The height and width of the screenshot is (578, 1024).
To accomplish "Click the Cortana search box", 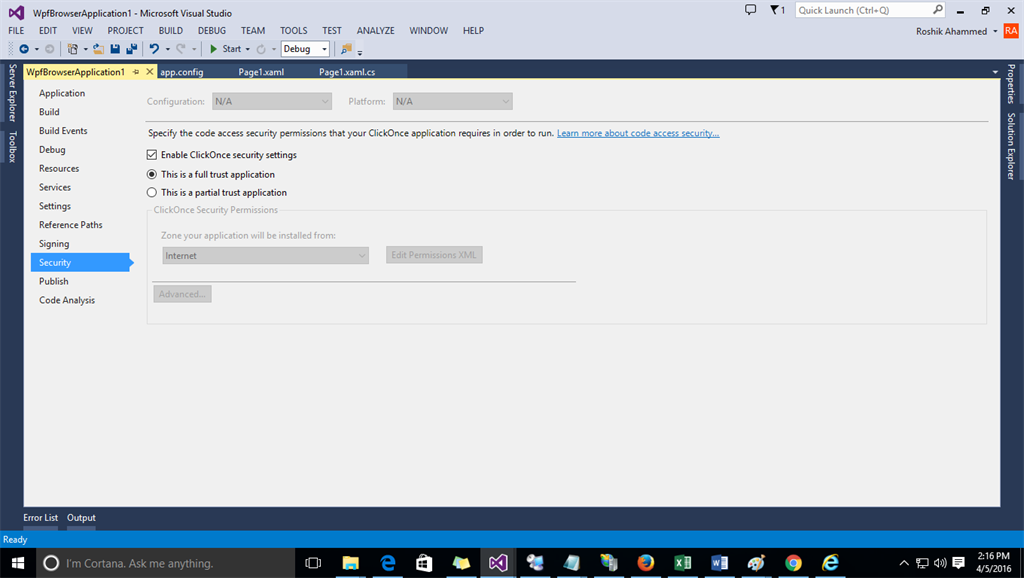I will pos(167,563).
